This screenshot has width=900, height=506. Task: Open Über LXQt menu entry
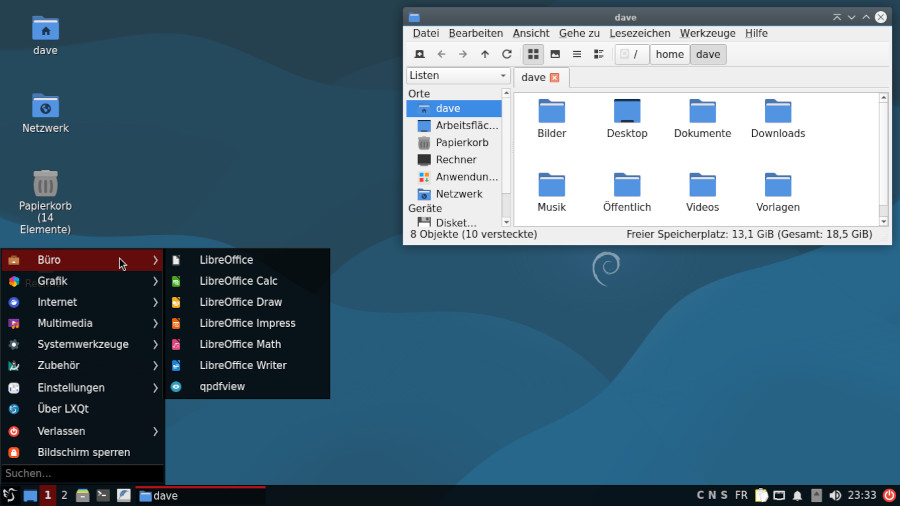click(x=83, y=409)
